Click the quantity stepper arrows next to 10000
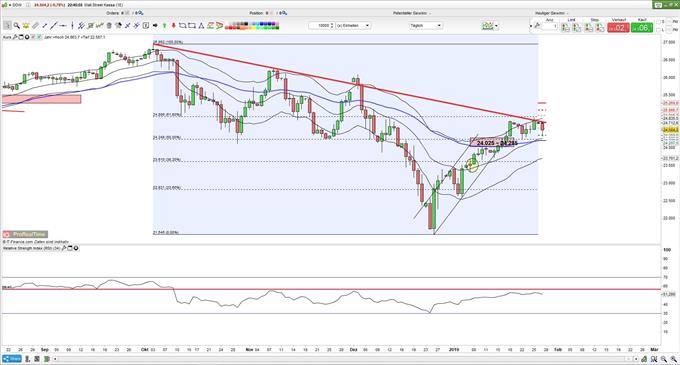This screenshot has height=365, width=680. point(332,26)
